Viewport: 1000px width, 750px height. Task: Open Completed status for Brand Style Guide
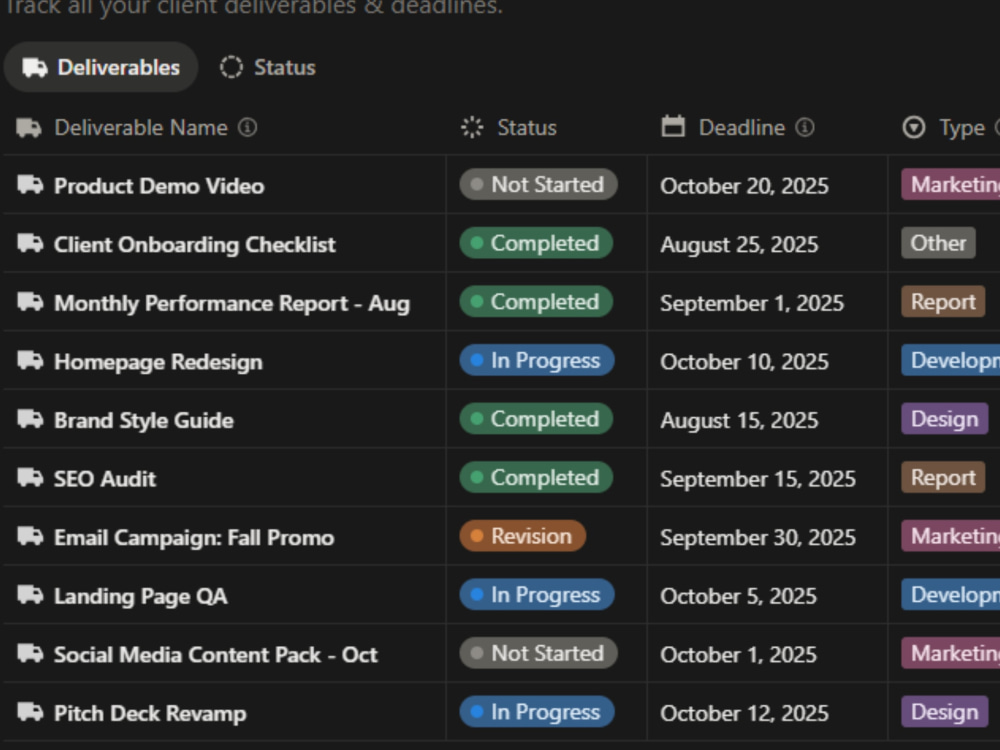coord(536,419)
